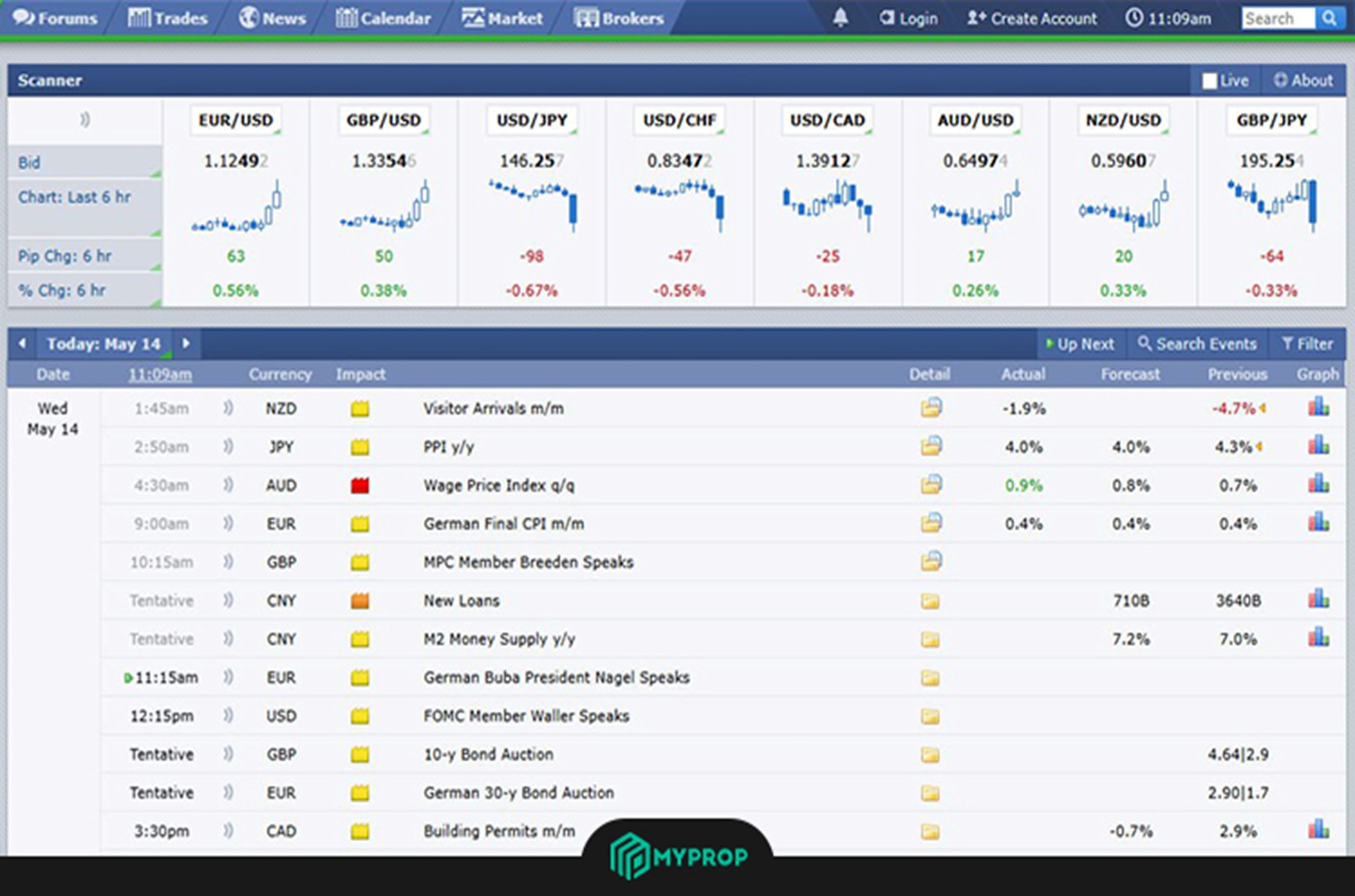
Task: Open the USD/JPY pair selector
Action: 532,120
